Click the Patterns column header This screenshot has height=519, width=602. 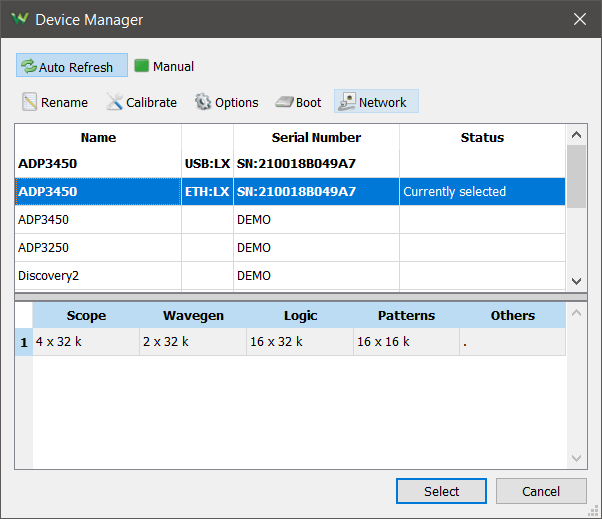click(x=406, y=315)
